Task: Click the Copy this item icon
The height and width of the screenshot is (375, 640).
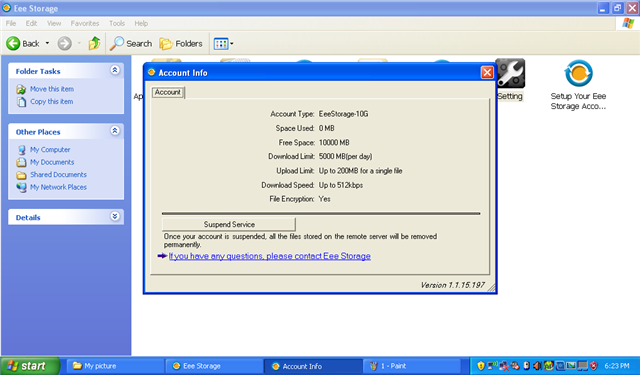Action: 21,102
